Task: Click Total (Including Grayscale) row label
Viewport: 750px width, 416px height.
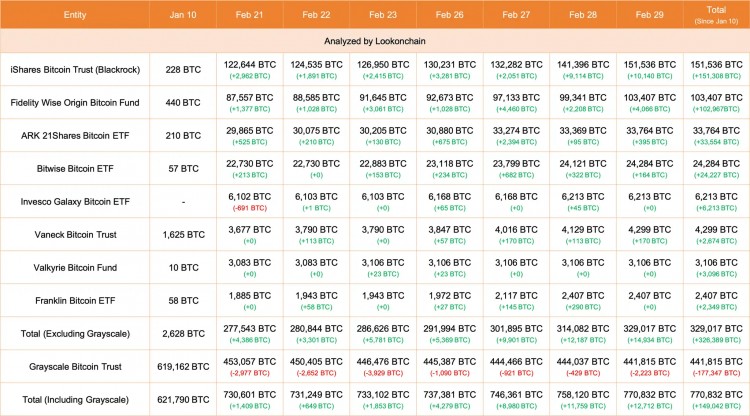Action: point(75,399)
